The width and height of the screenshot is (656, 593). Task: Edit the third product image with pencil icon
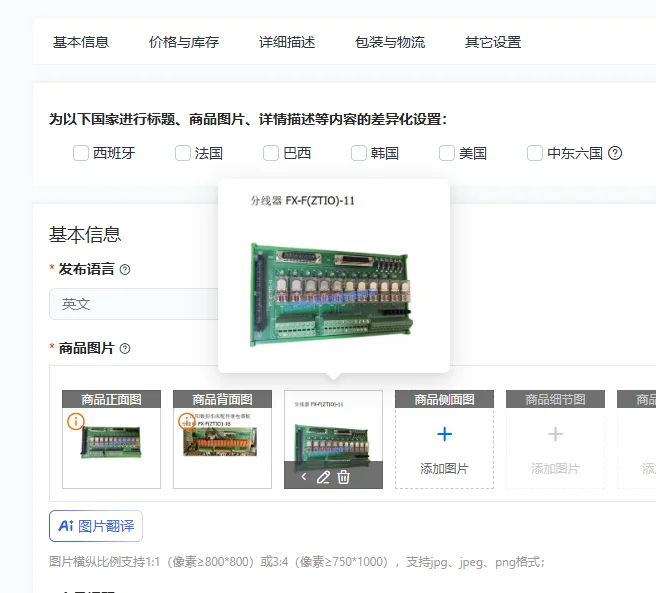coord(323,477)
